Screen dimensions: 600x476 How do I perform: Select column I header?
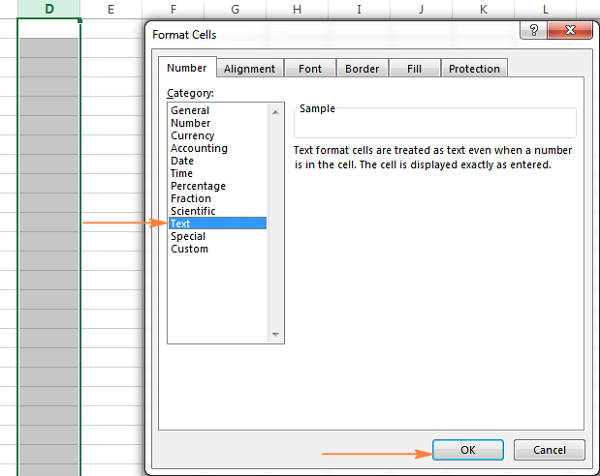point(359,9)
